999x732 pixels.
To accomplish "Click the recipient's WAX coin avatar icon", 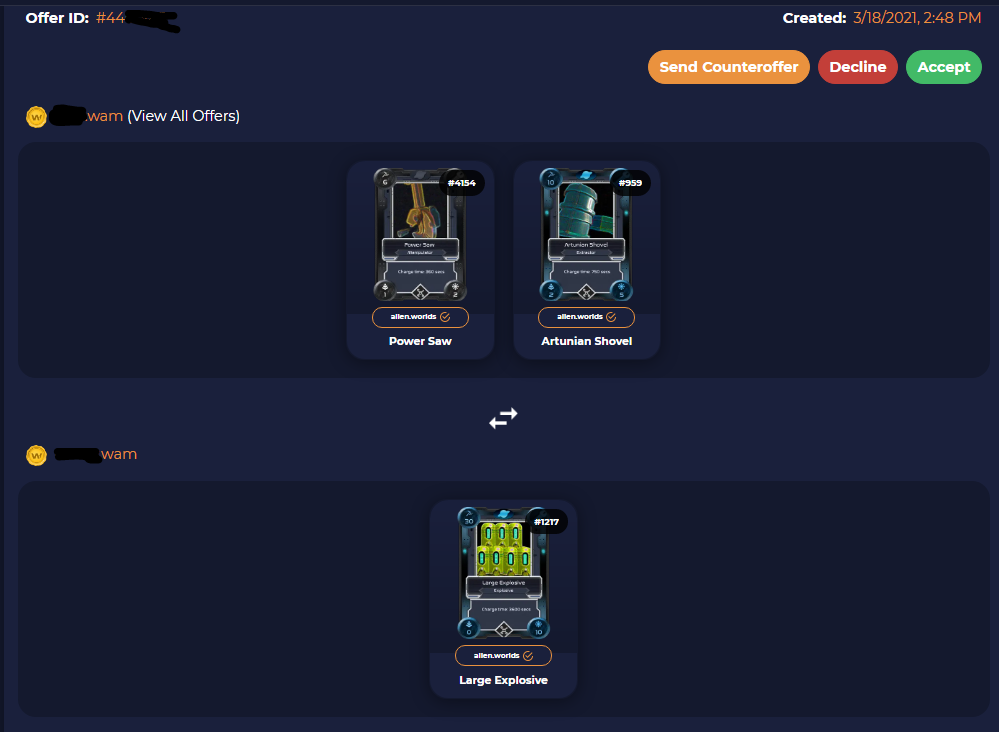I will (36, 456).
